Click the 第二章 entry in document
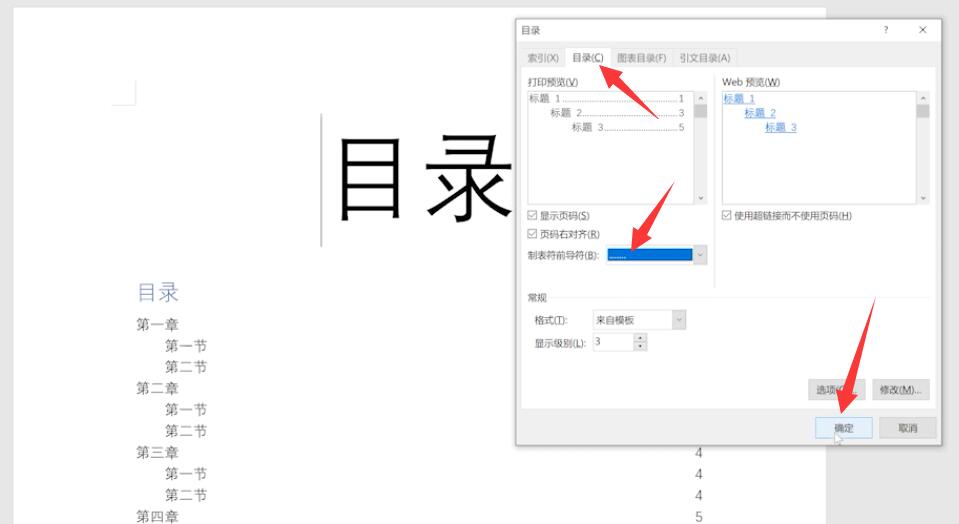 tap(157, 388)
